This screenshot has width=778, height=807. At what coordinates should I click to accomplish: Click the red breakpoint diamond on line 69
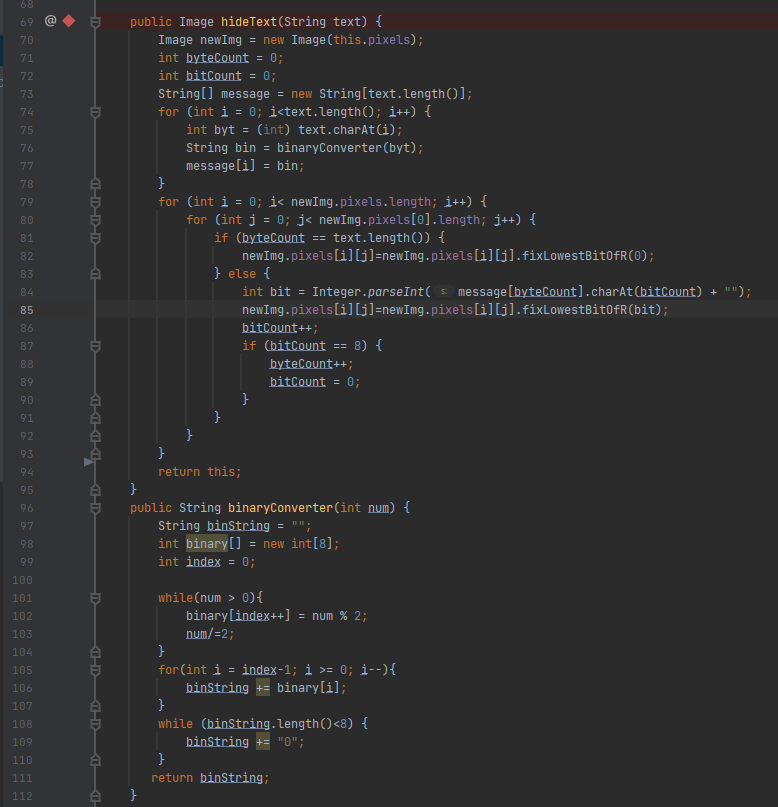coord(68,21)
